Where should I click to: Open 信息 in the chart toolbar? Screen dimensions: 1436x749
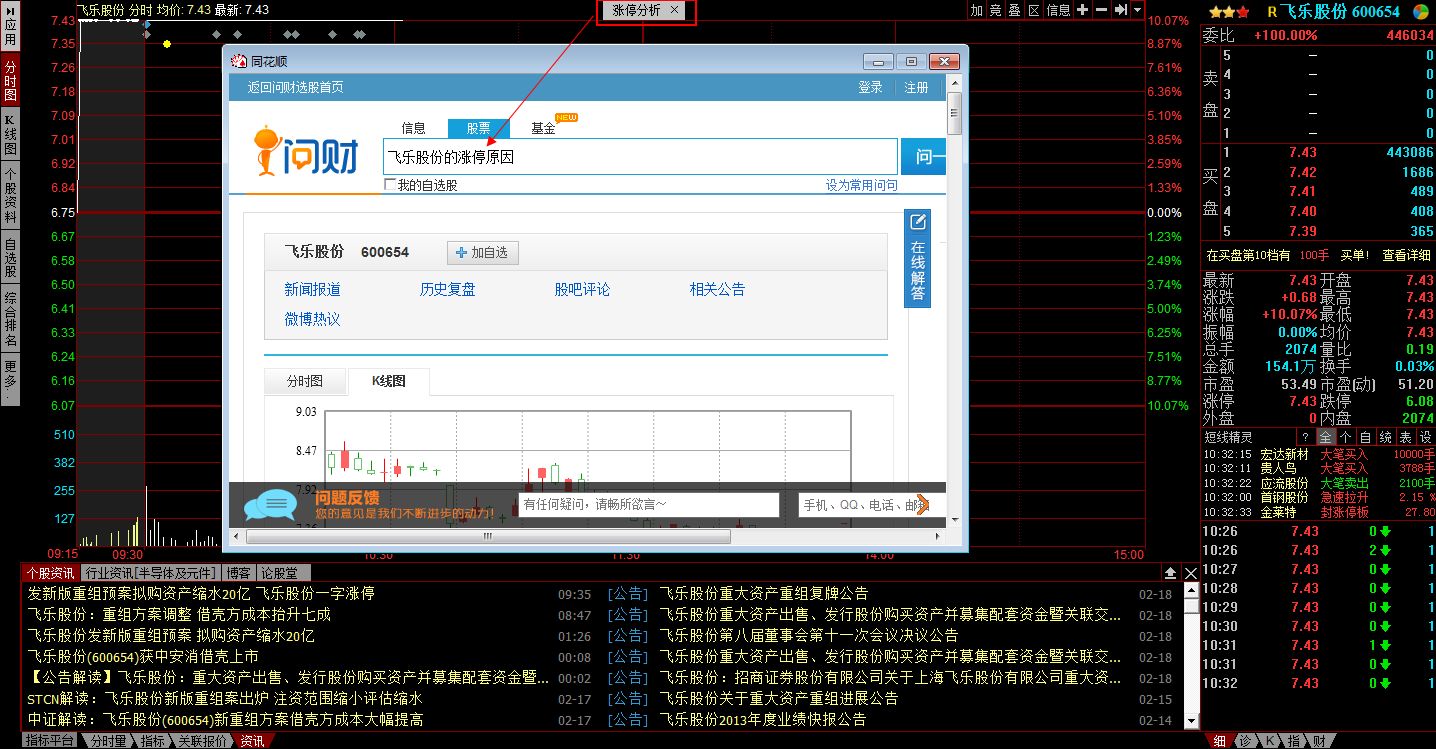[x=1058, y=10]
